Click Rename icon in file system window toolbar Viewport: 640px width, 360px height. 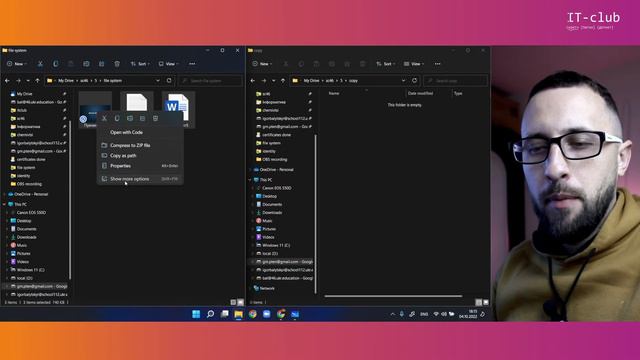pos(86,64)
